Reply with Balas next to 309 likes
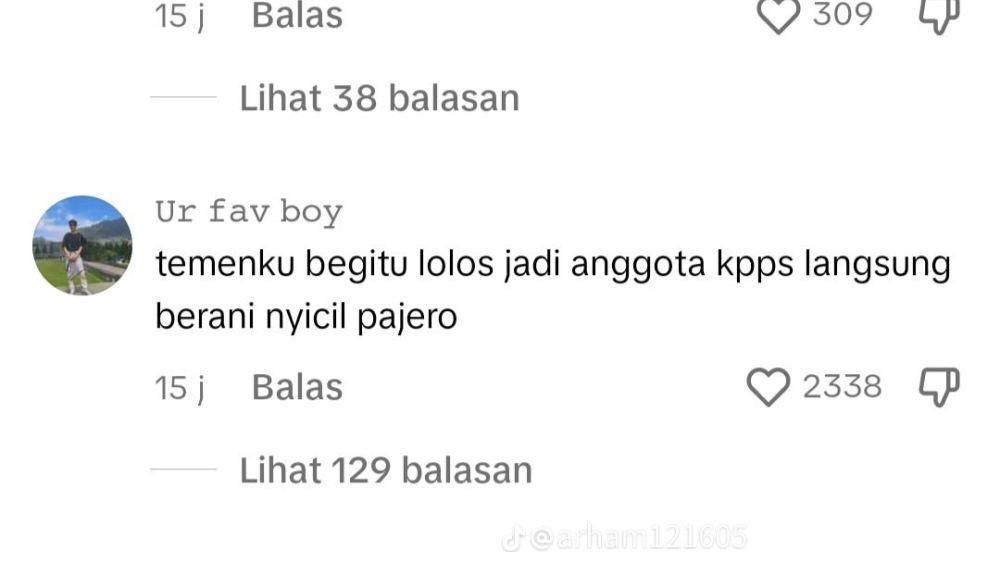This screenshot has height=563, width=1000. (297, 15)
